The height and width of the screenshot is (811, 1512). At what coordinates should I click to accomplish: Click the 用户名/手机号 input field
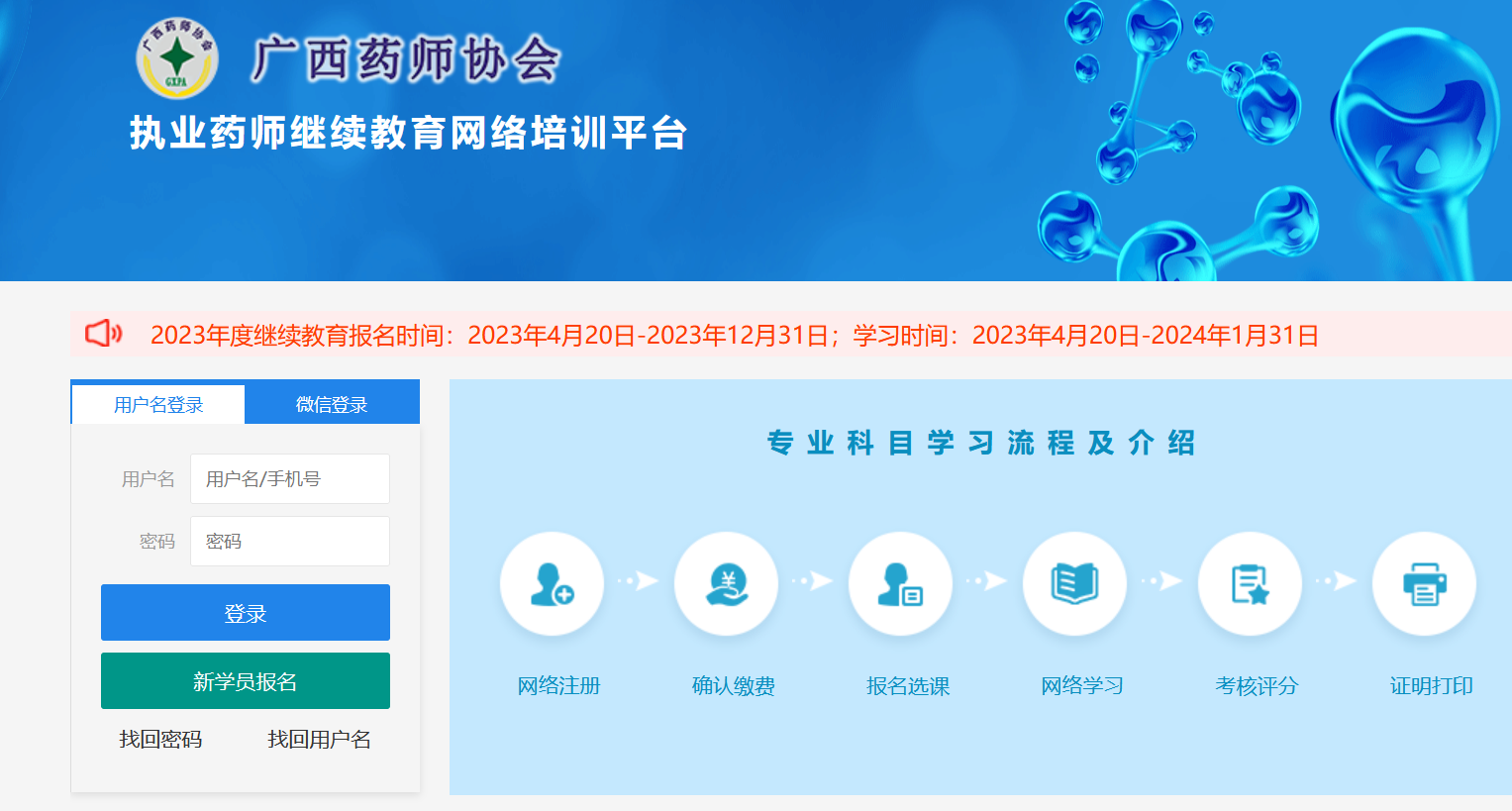pos(289,478)
